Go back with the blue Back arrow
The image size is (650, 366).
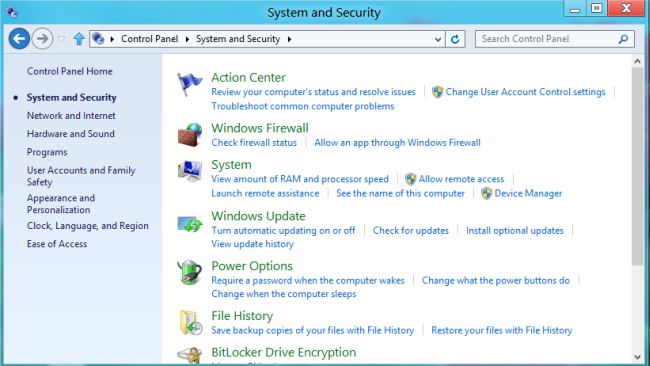[x=19, y=39]
